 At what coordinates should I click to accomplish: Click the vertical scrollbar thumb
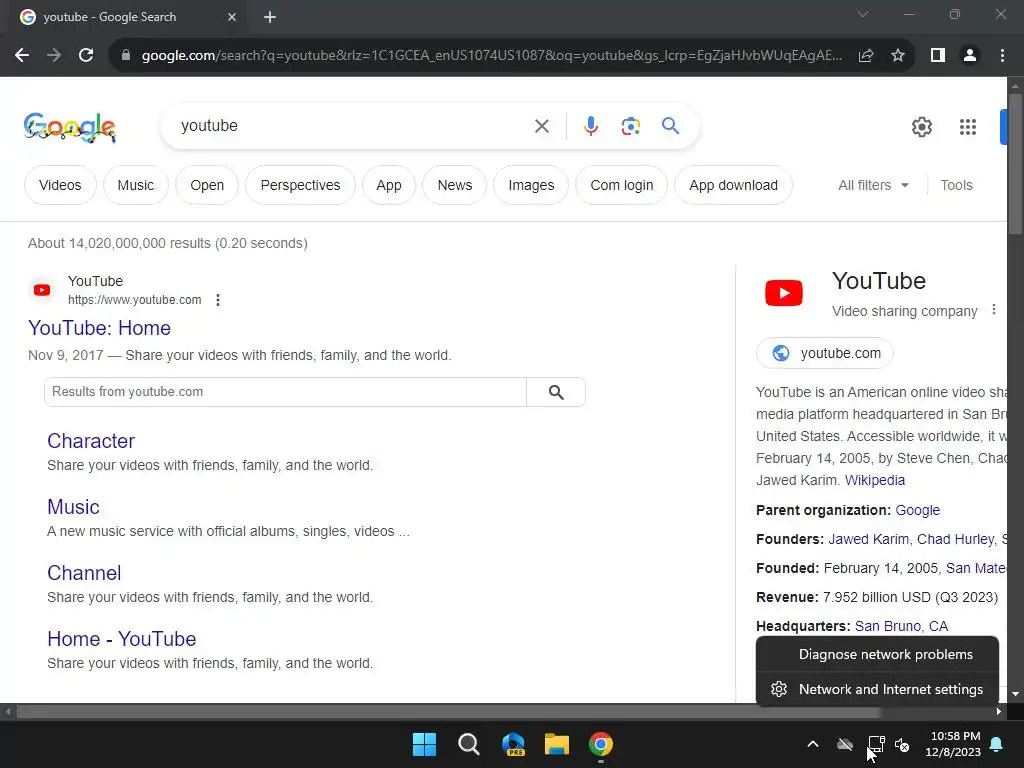pos(1015,163)
